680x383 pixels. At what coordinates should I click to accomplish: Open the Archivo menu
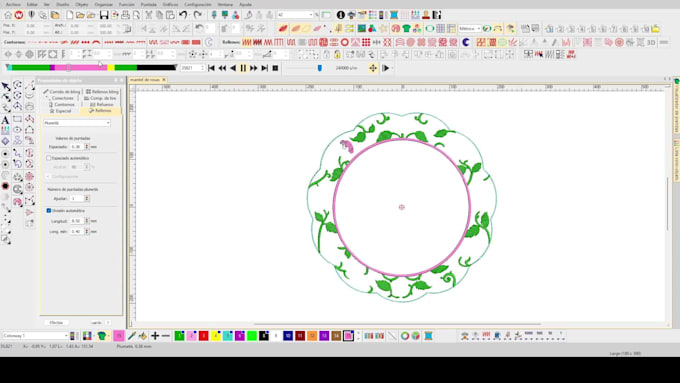coord(13,4)
